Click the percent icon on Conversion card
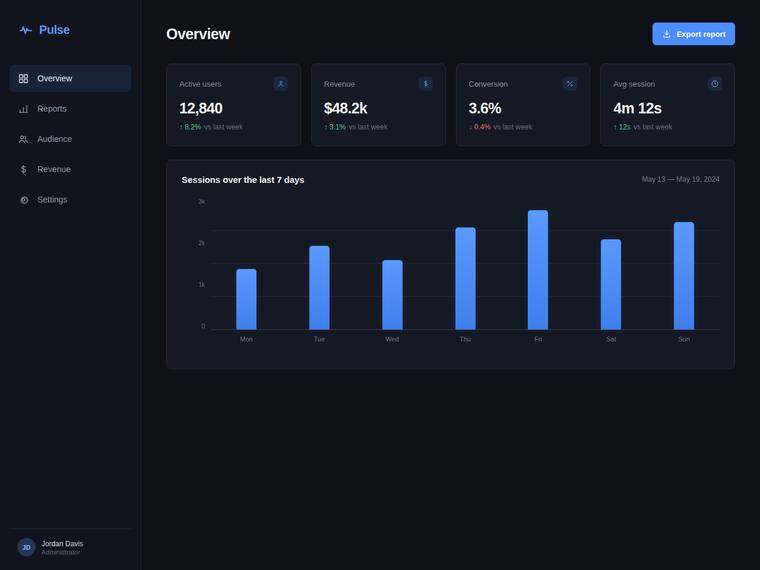Screen dimensions: 760x570 pyautogui.click(x=570, y=84)
